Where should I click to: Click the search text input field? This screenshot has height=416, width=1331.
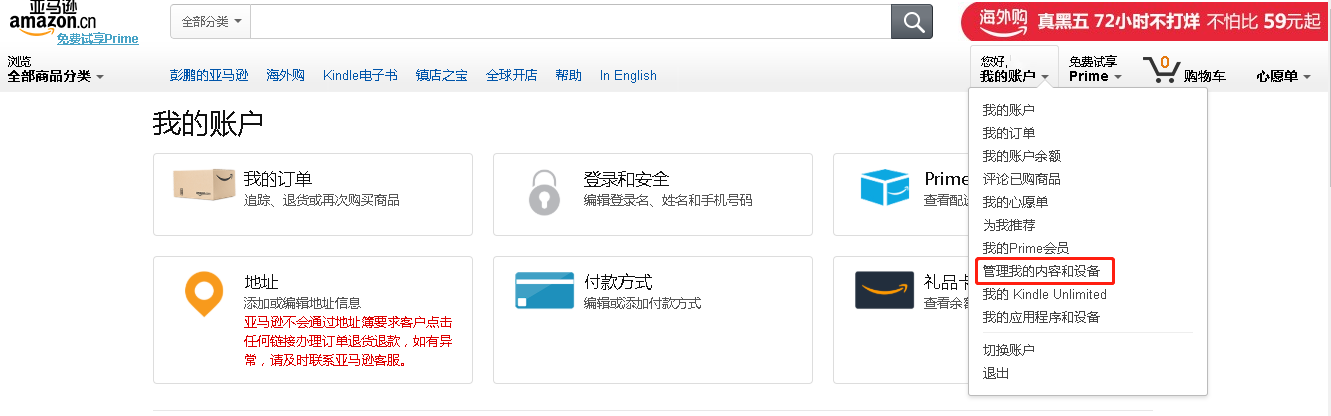pyautogui.click(x=571, y=21)
